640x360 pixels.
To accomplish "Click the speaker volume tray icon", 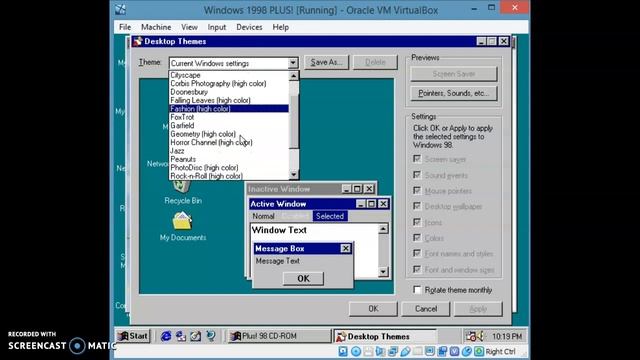I will pyautogui.click(x=480, y=336).
